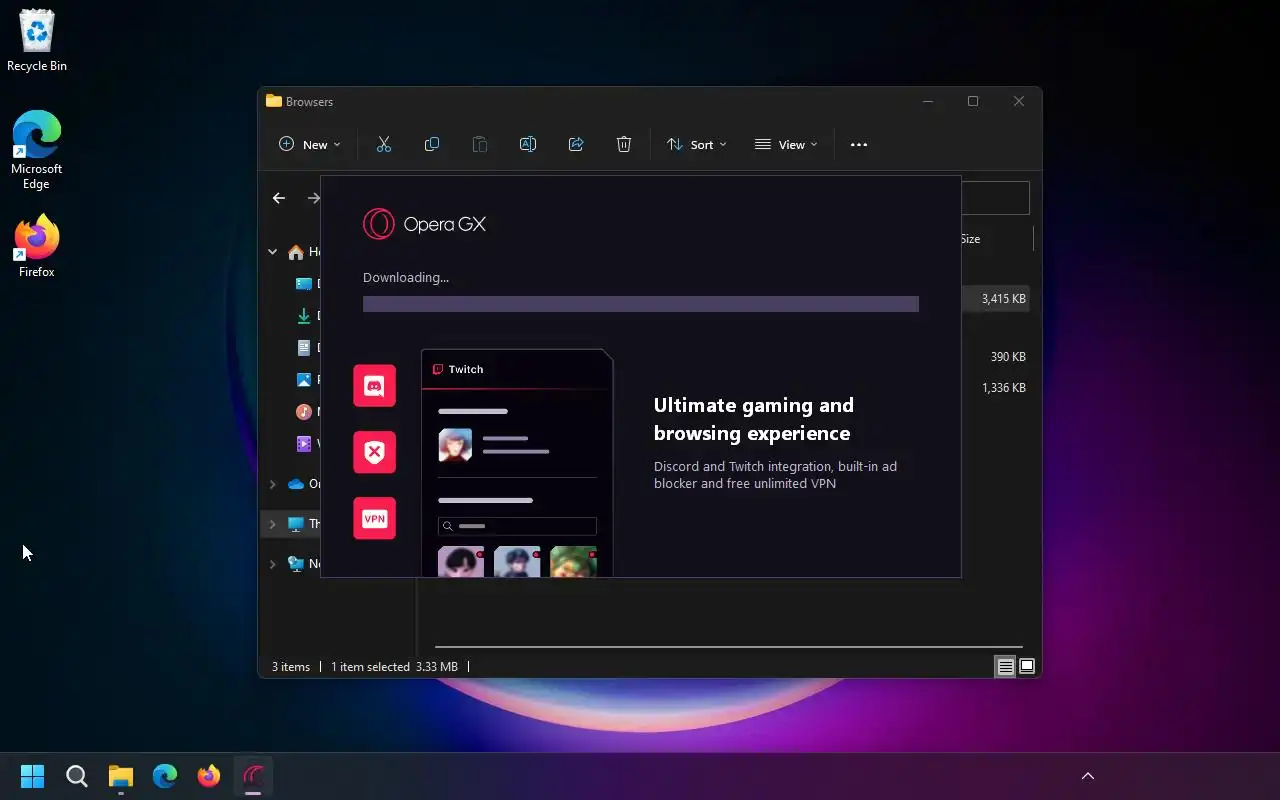Viewport: 1280px width, 800px height.
Task: Click the VPN icon in the installer
Action: [374, 518]
